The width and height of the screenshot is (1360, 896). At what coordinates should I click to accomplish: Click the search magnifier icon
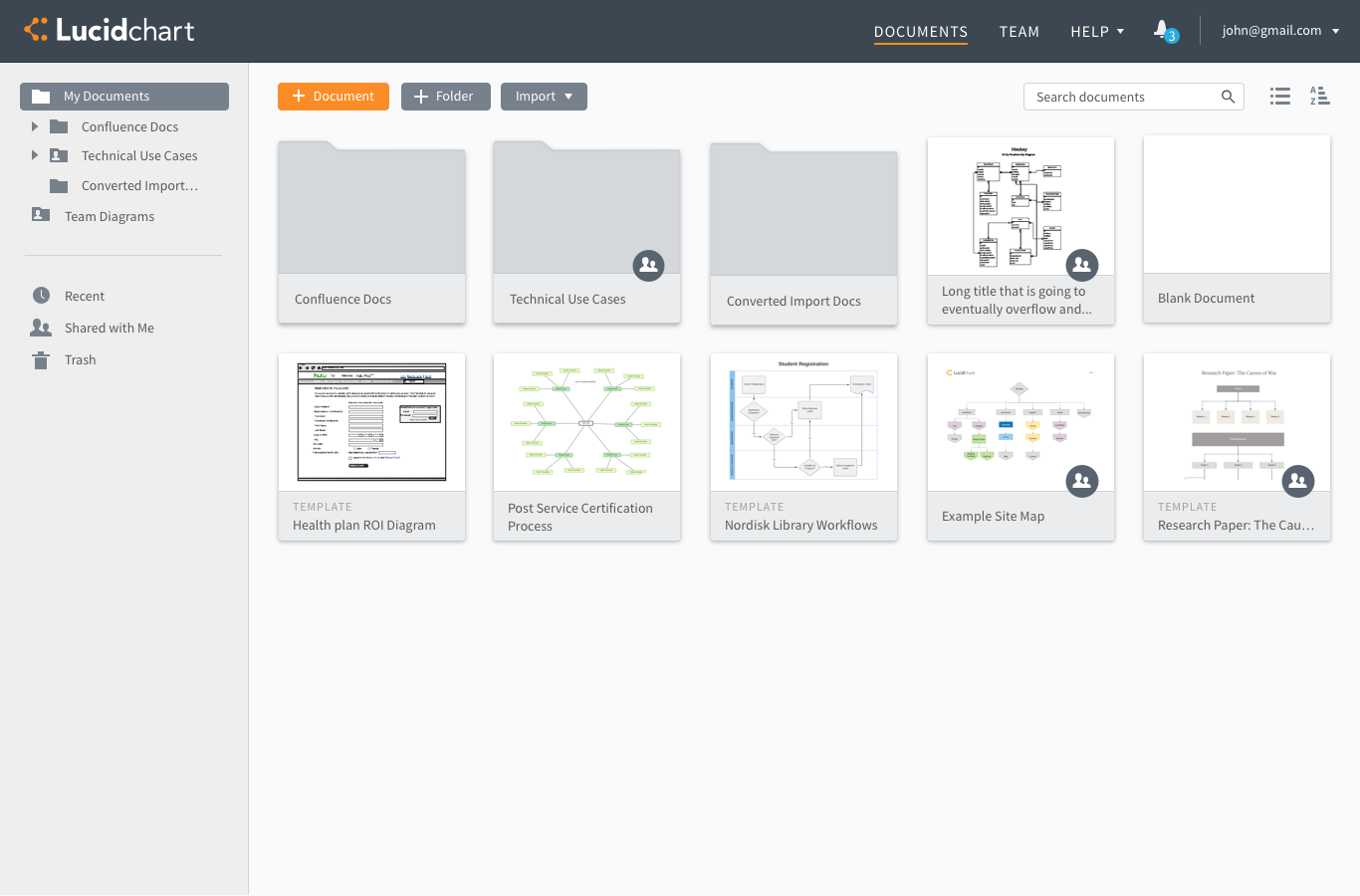click(1228, 97)
